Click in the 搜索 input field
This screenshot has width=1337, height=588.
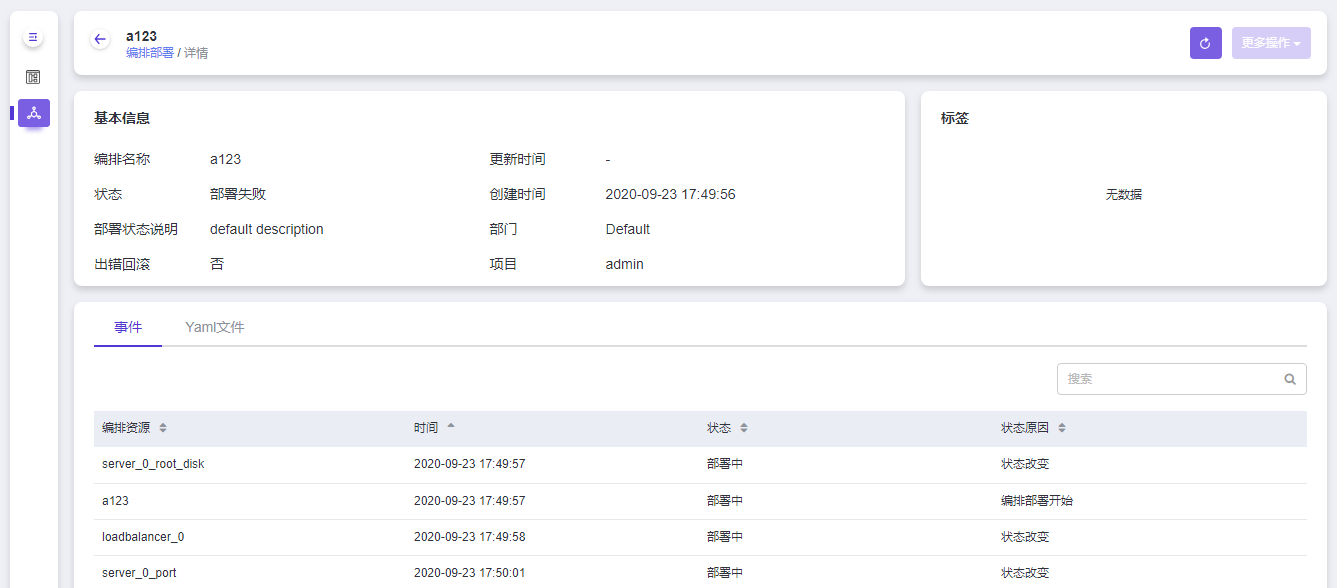click(1170, 379)
